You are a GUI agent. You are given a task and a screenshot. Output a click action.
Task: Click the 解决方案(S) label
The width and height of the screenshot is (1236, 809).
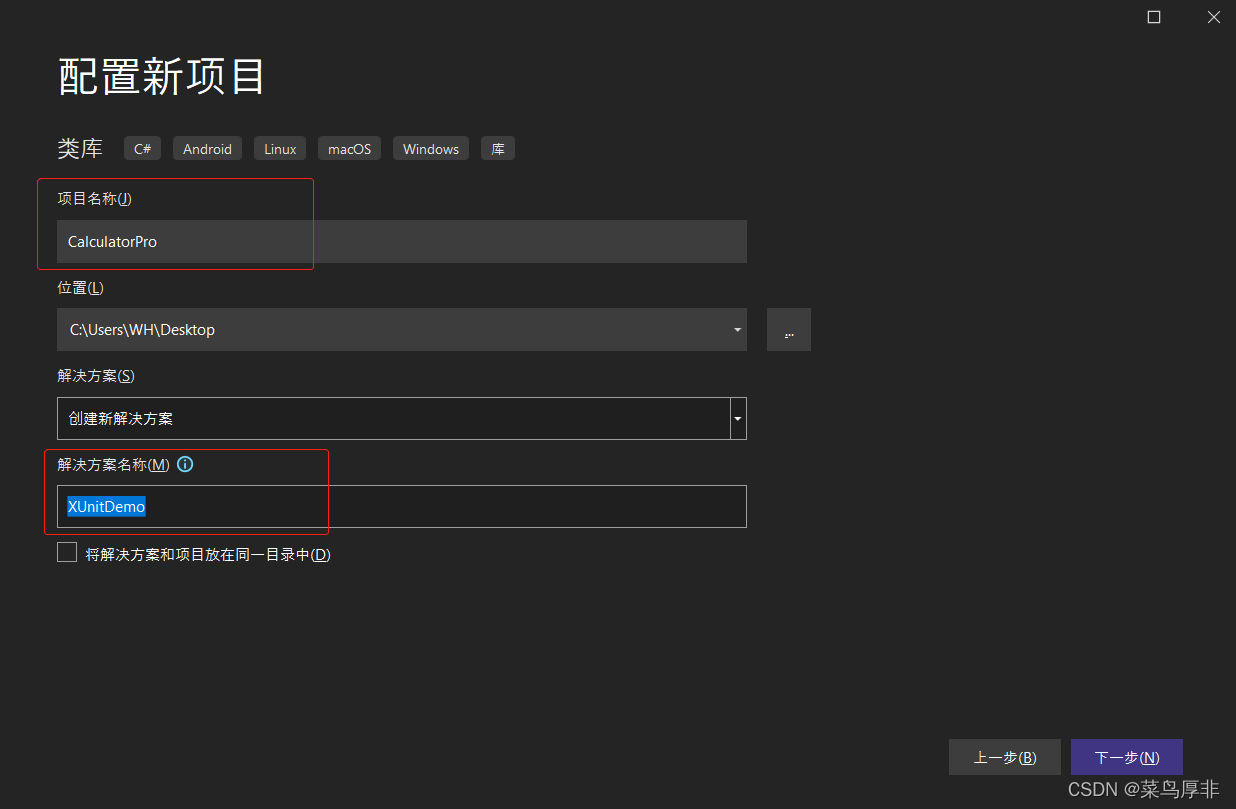[96, 375]
